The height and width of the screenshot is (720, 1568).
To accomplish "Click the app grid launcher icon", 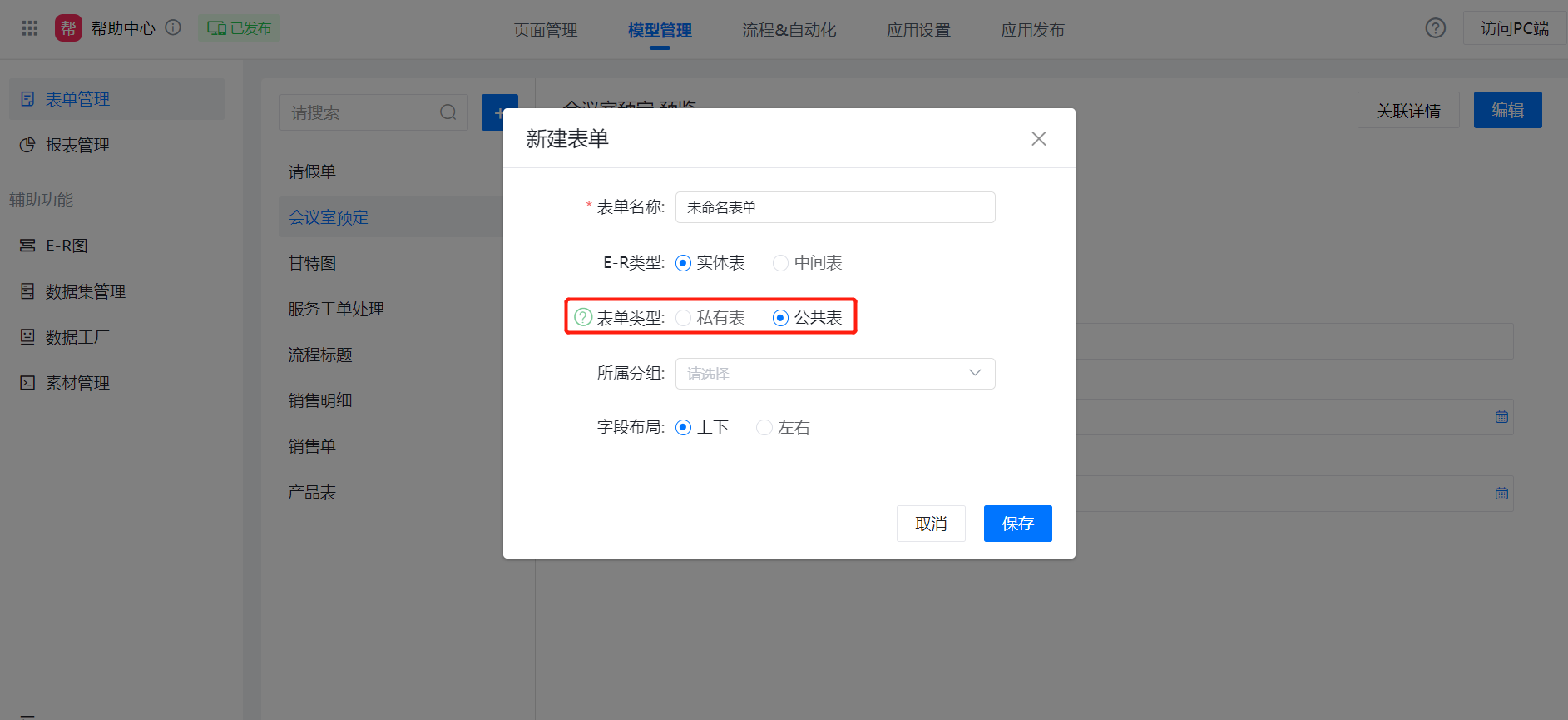I will click(30, 28).
